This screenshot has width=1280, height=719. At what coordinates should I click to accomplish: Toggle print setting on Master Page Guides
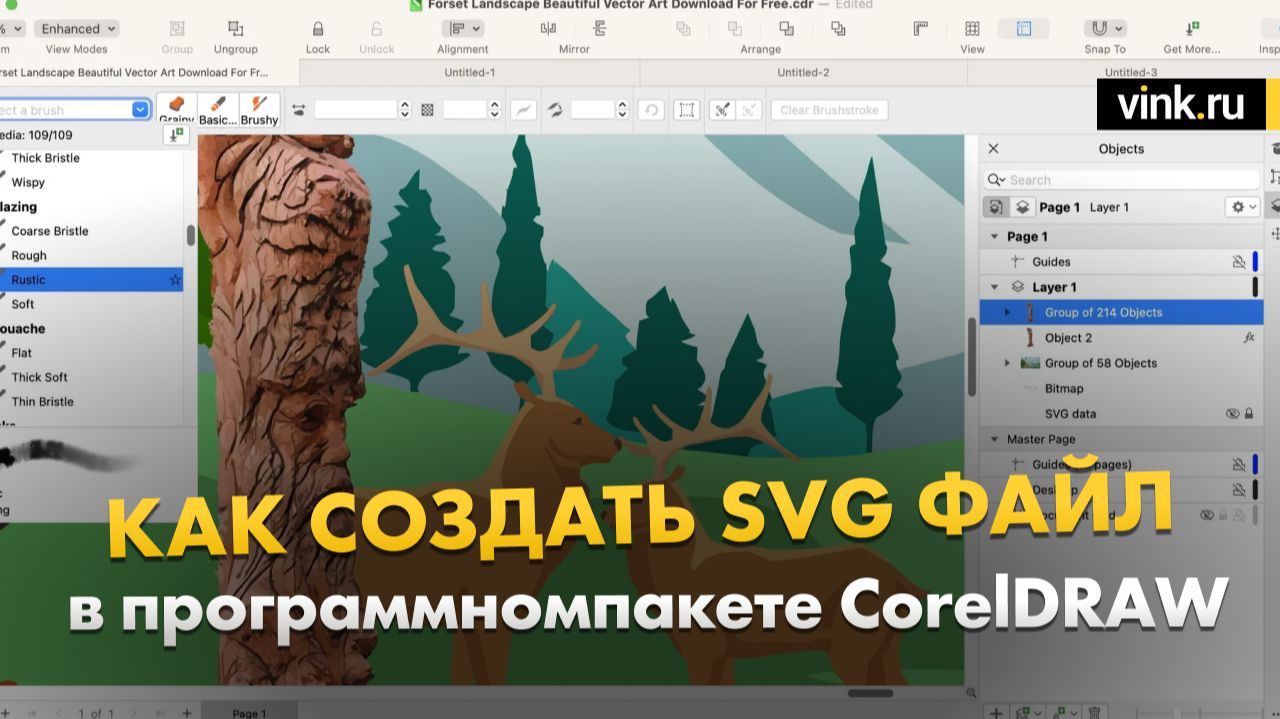(x=1239, y=465)
